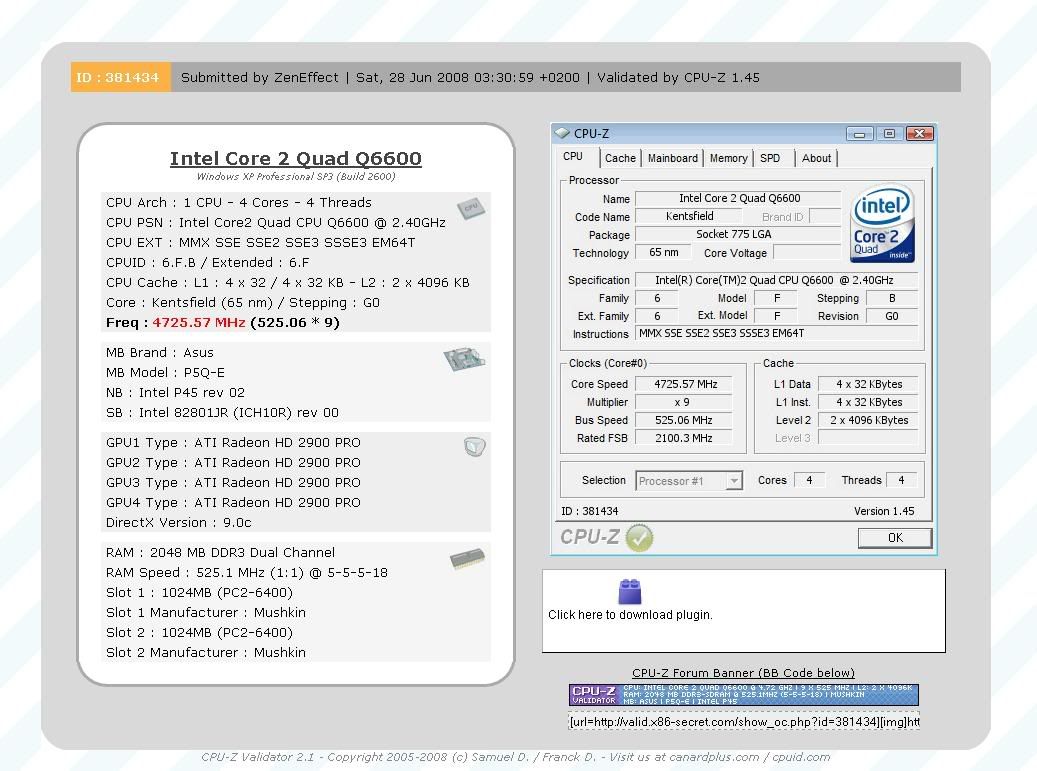The width and height of the screenshot is (1037, 771).
Task: Click the Technology field 65 nm
Action: point(663,252)
